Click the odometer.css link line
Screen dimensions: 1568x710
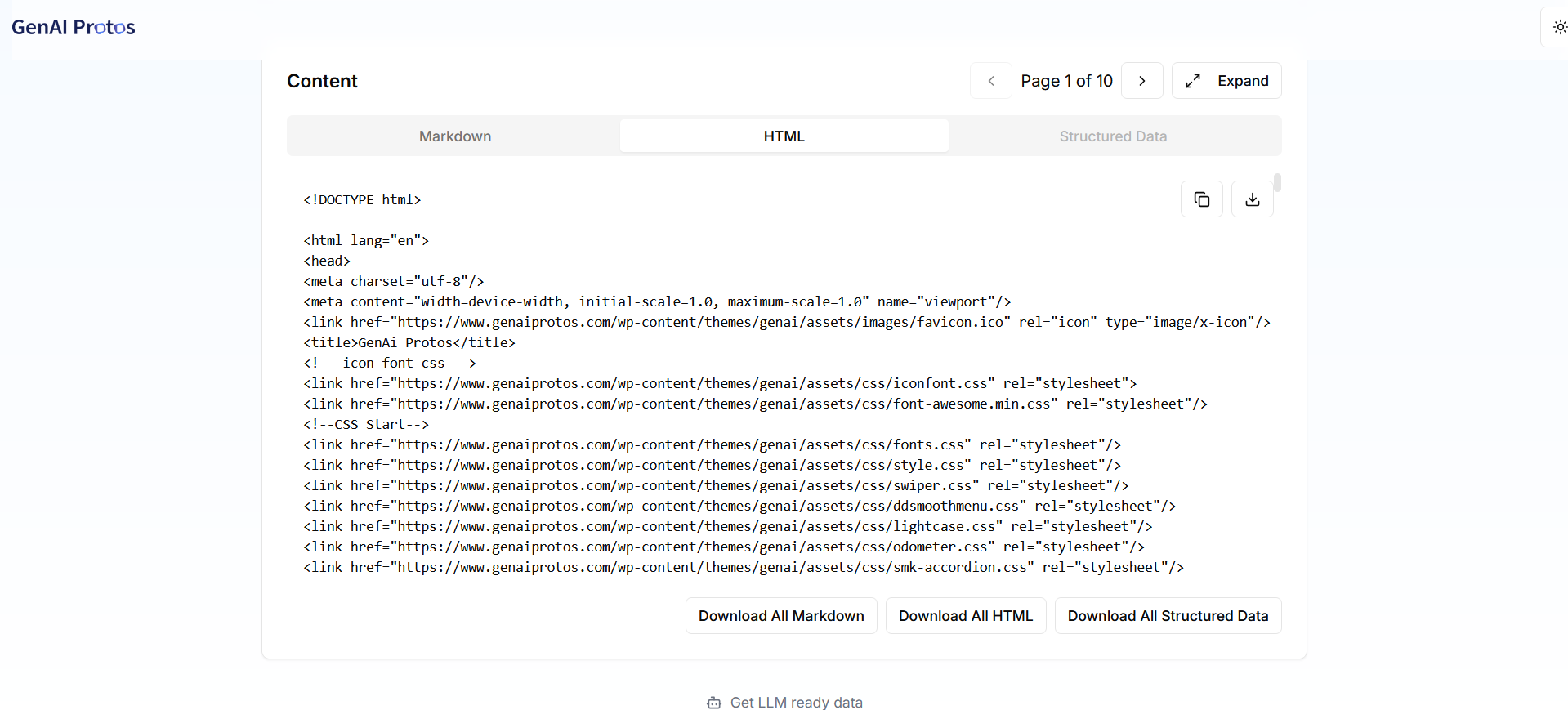[724, 547]
